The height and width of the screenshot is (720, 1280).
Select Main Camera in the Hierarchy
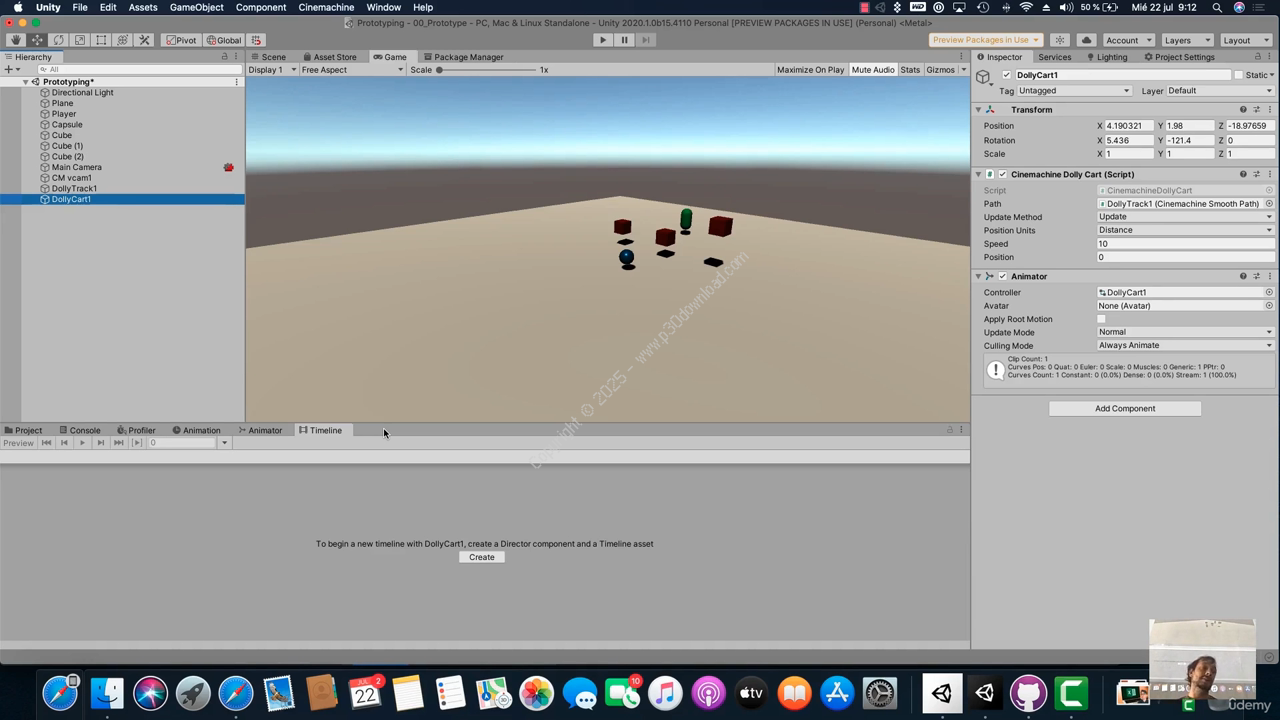76,167
